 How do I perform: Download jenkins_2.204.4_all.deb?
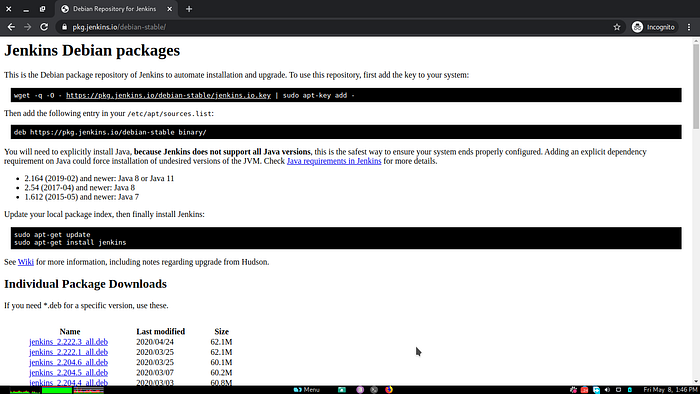tap(68, 382)
